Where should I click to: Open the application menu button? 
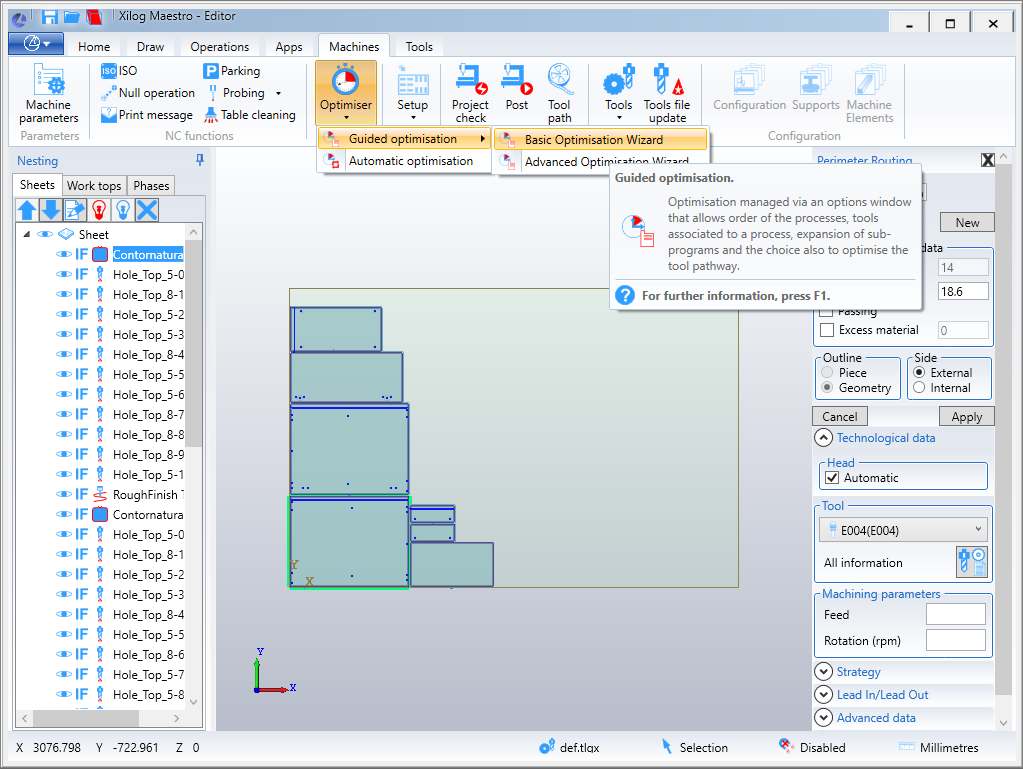pos(36,44)
